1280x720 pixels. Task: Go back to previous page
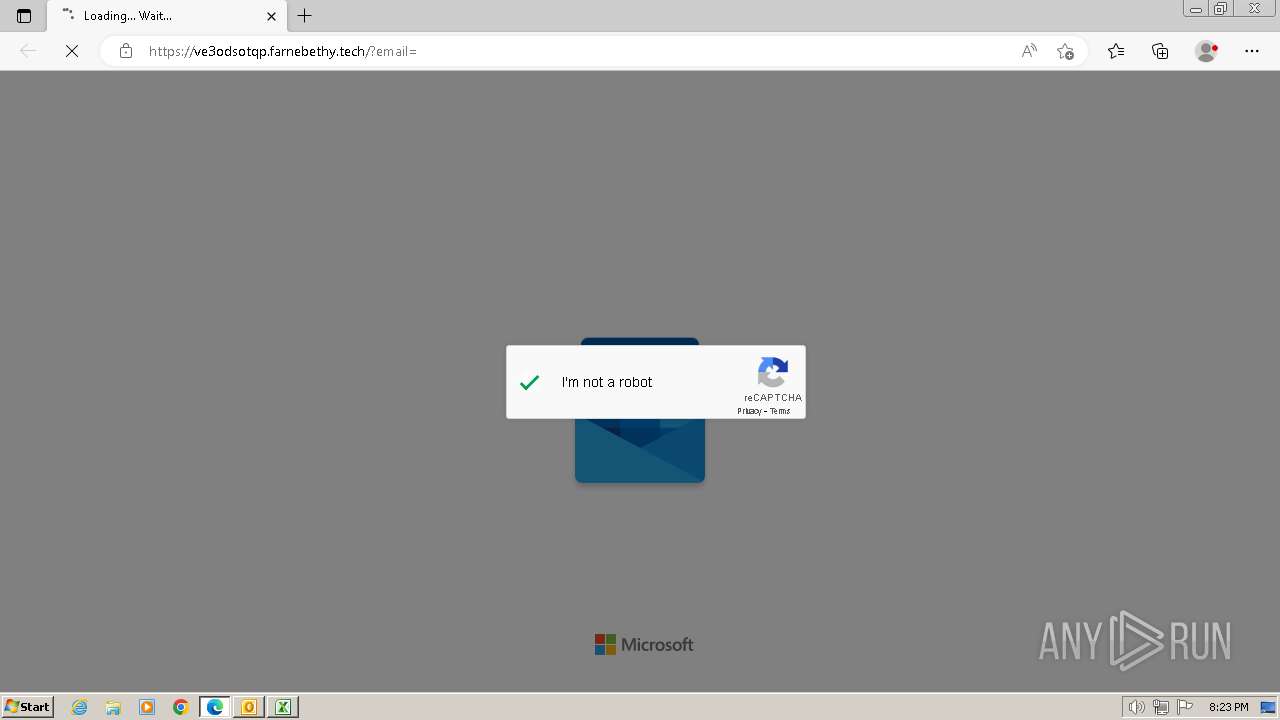coord(28,51)
